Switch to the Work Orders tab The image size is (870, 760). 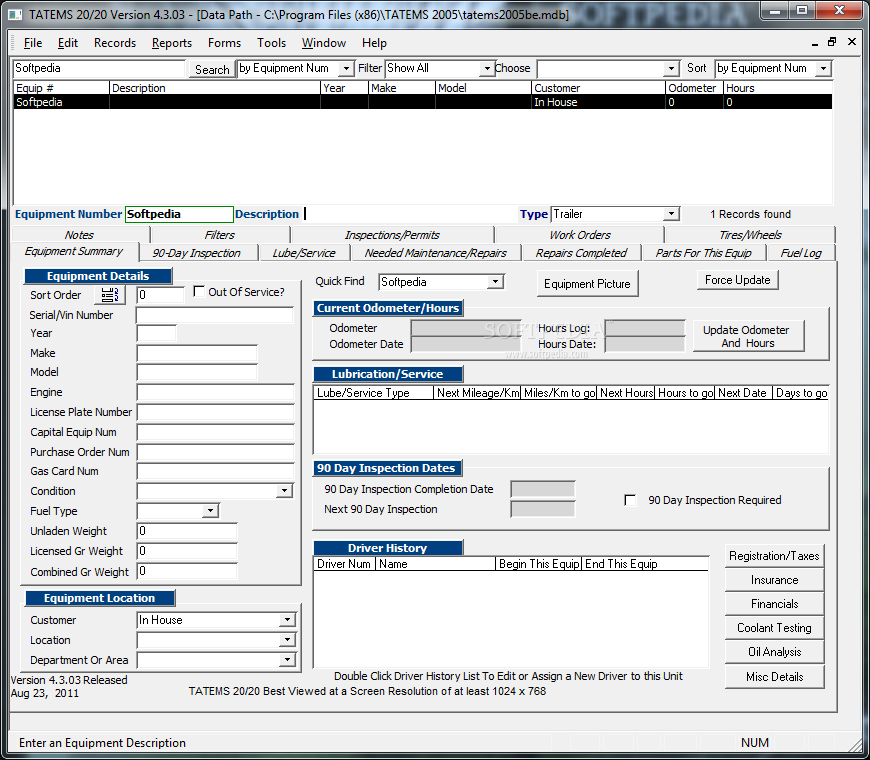pos(578,234)
